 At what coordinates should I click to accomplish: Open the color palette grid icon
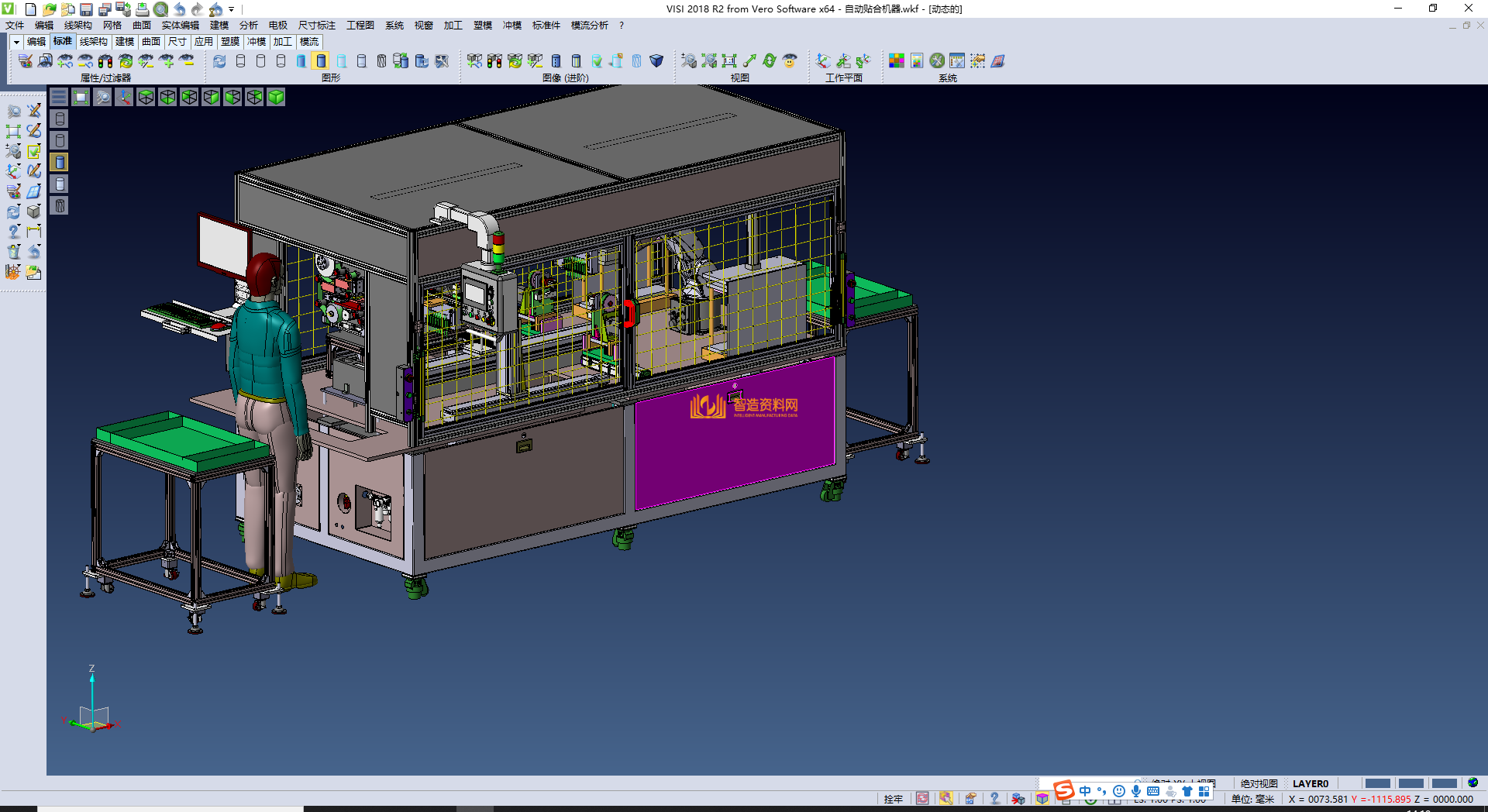point(897,61)
